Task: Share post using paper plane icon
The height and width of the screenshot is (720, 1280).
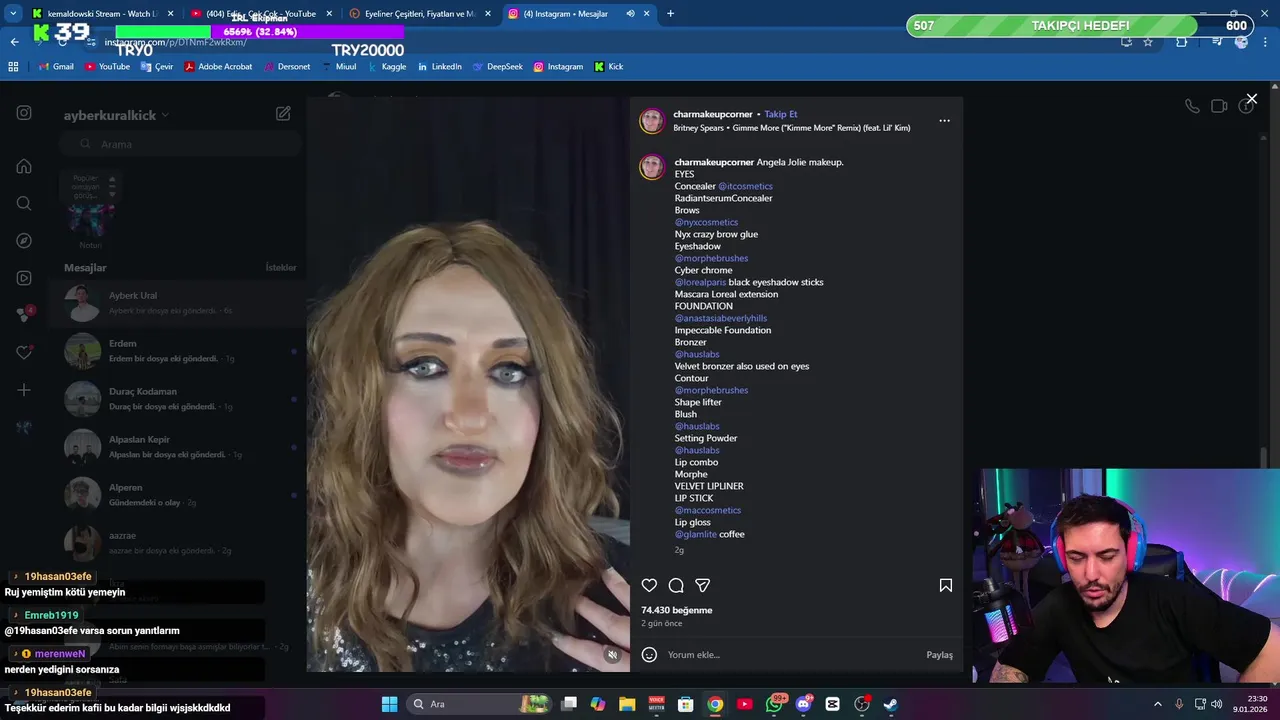Action: [703, 585]
